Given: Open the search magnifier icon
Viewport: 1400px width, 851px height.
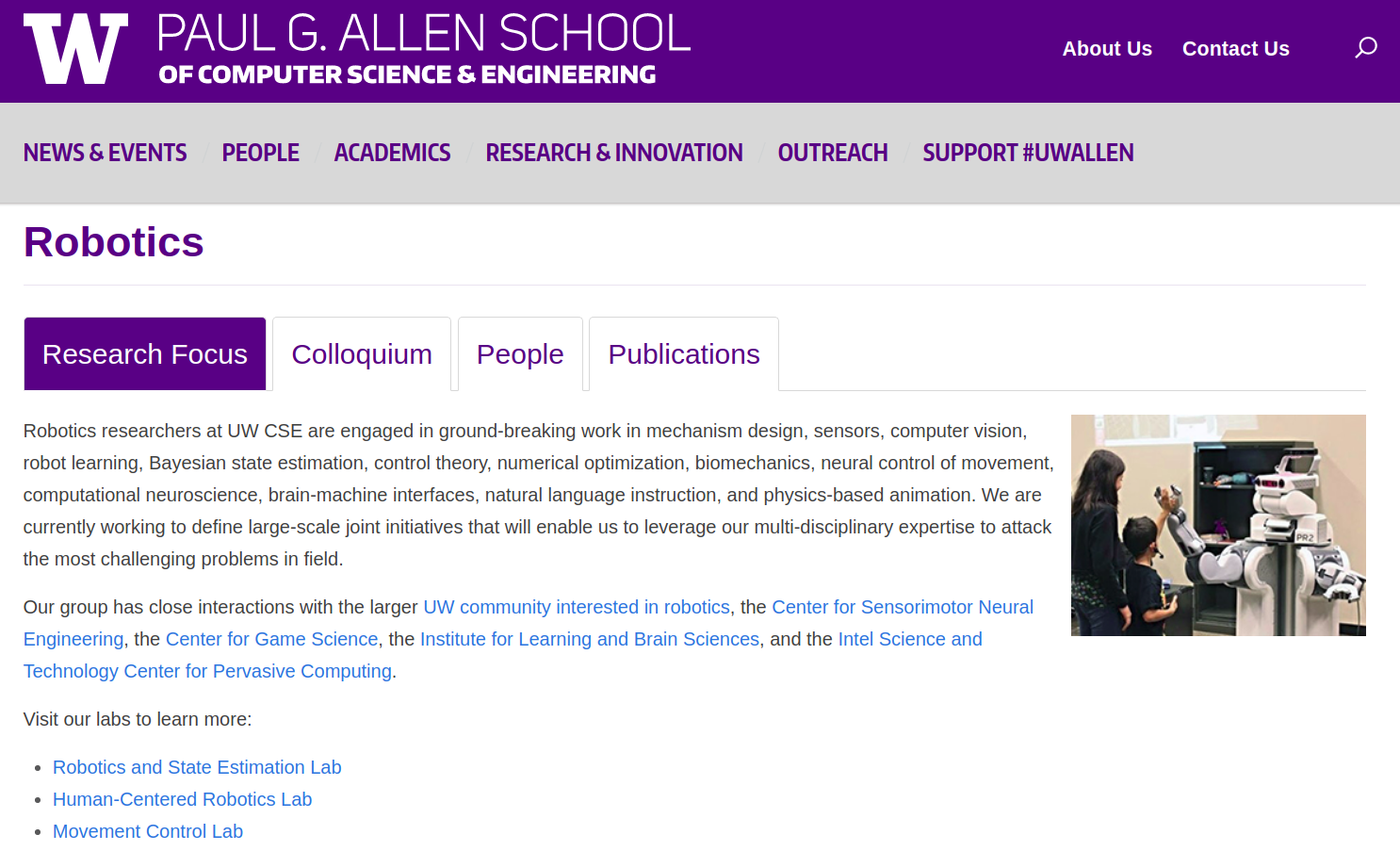Looking at the screenshot, I should click(x=1365, y=48).
